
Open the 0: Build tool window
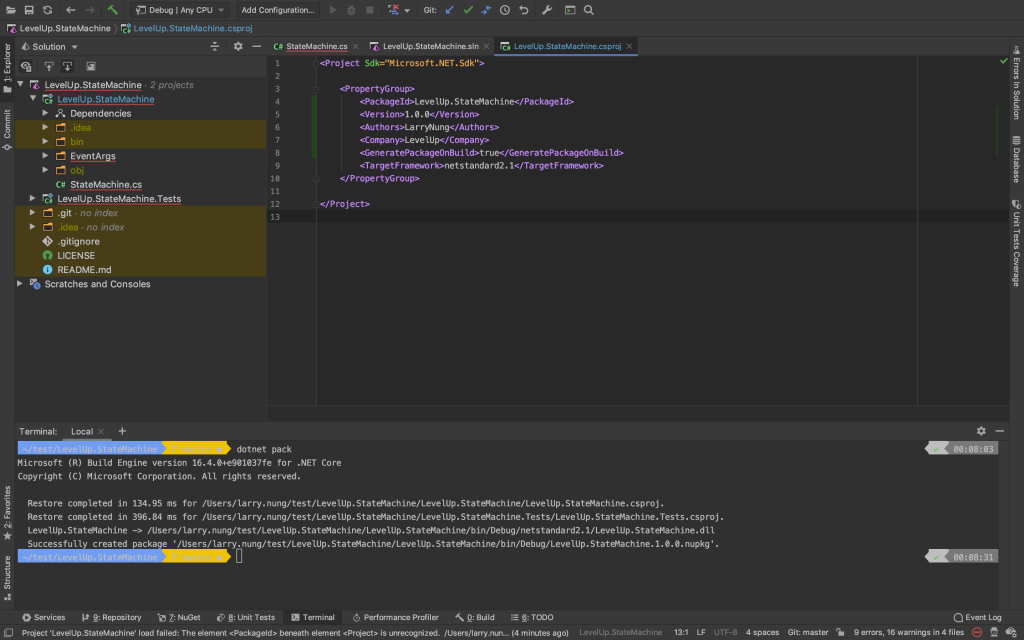(x=475, y=617)
